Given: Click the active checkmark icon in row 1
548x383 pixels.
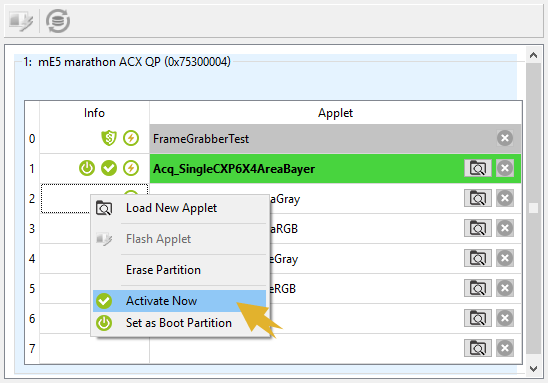Looking at the screenshot, I should pyautogui.click(x=109, y=168).
